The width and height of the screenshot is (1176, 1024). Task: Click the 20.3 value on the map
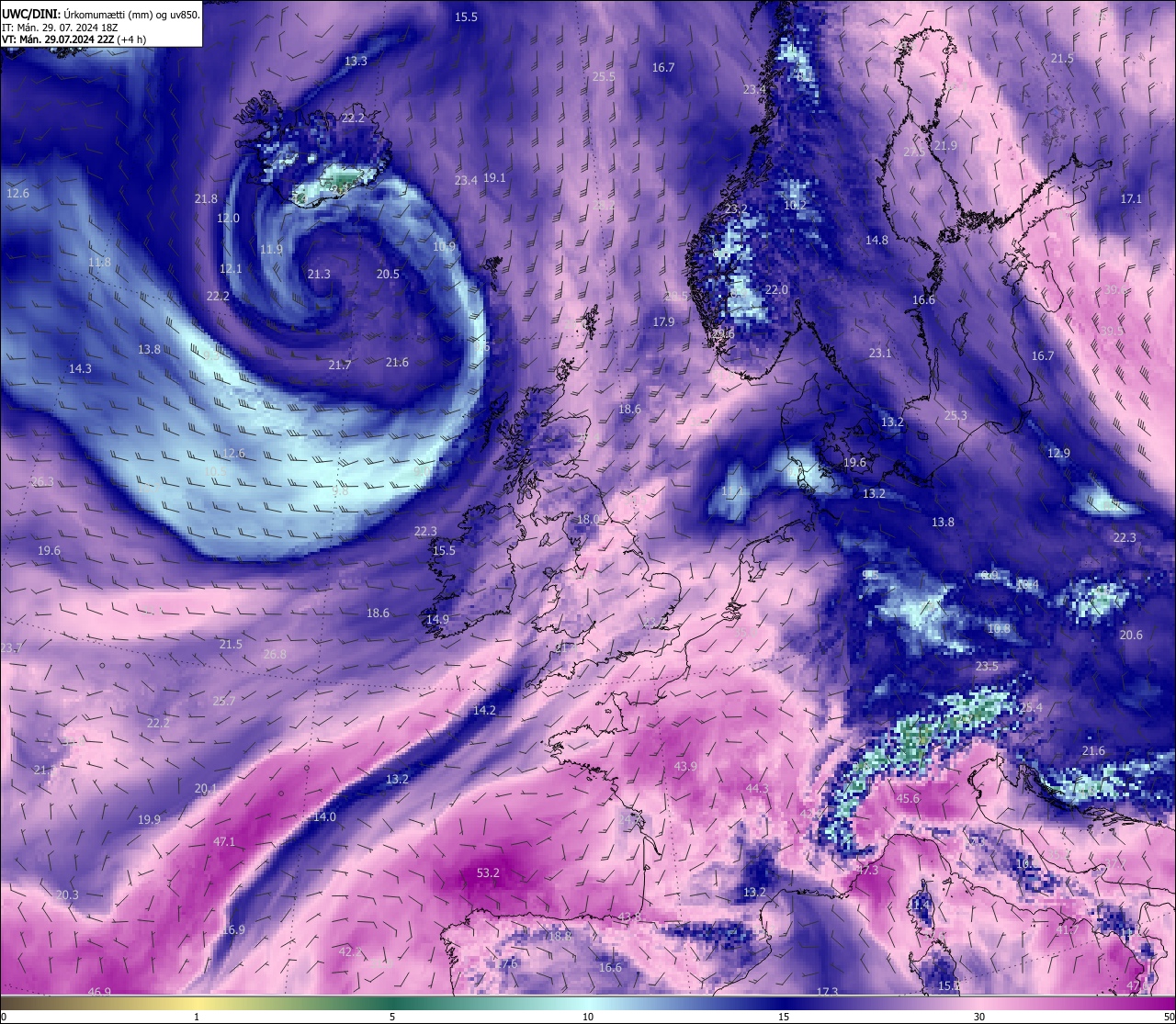click(x=67, y=895)
